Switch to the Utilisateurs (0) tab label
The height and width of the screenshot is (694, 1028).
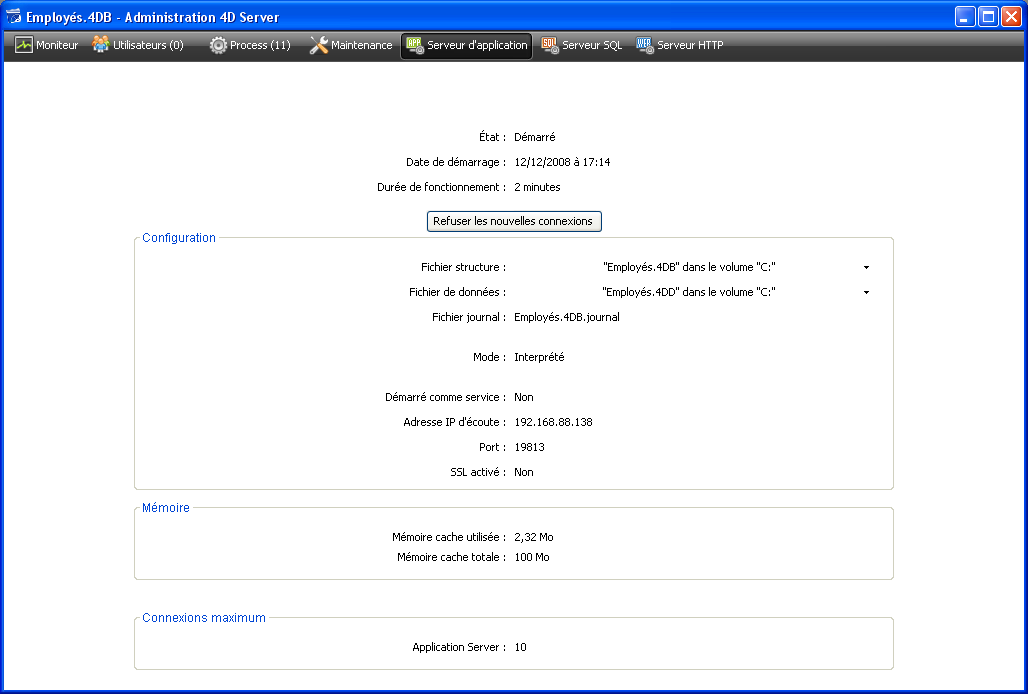[148, 45]
